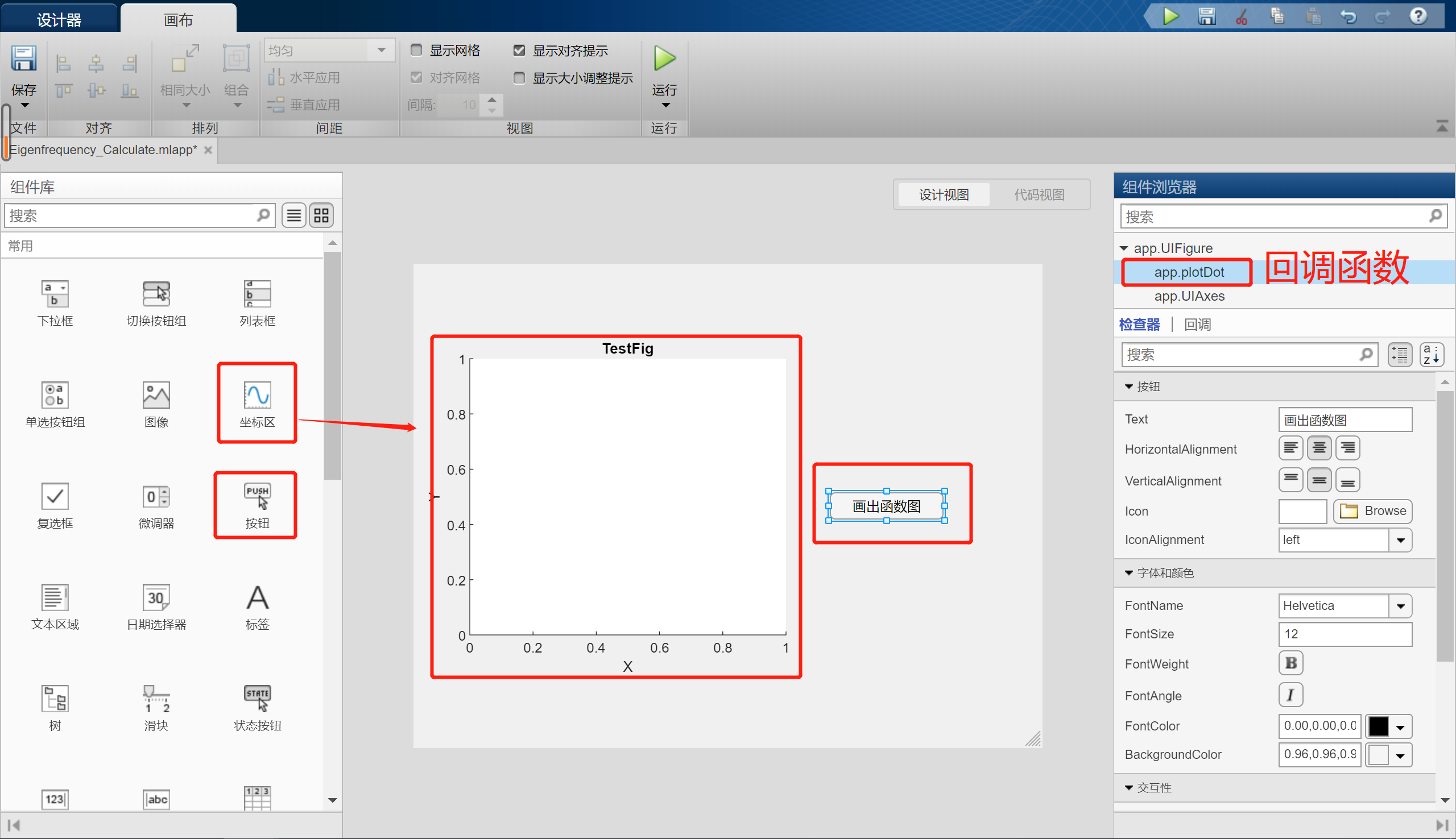Open the 均匀 spacing dropdown
Viewport: 1456px width, 839px height.
pyautogui.click(x=381, y=50)
